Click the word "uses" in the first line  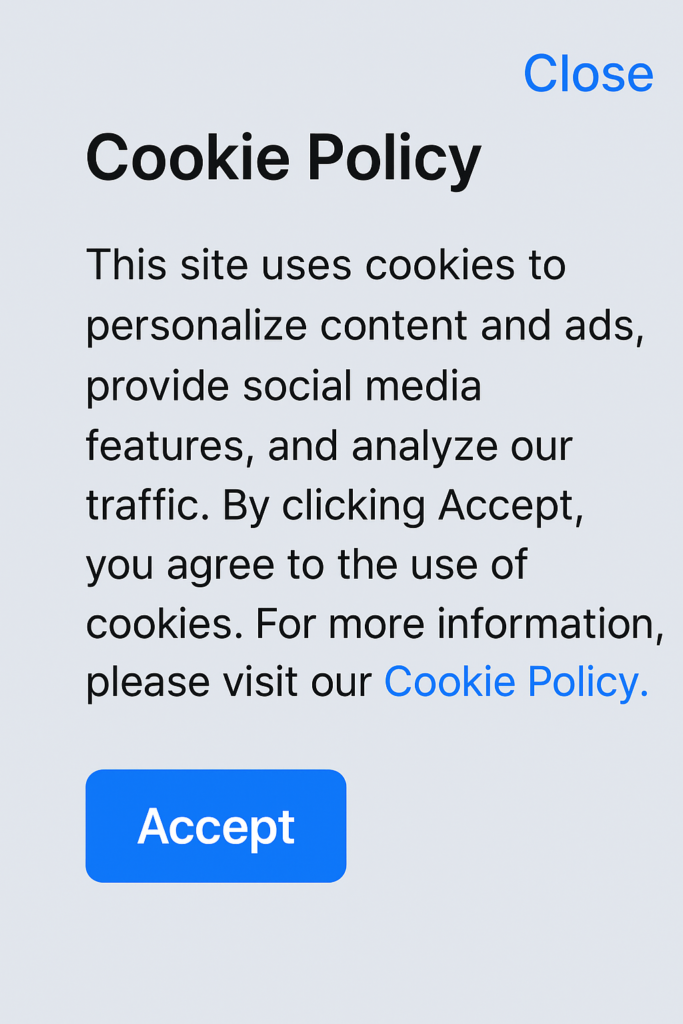click(x=306, y=266)
